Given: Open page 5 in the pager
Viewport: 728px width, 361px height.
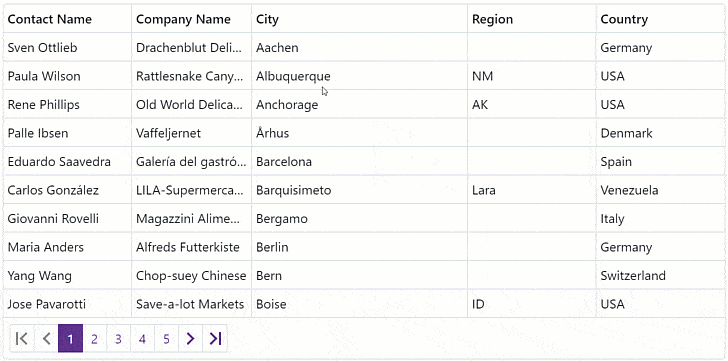Looking at the screenshot, I should pos(167,339).
